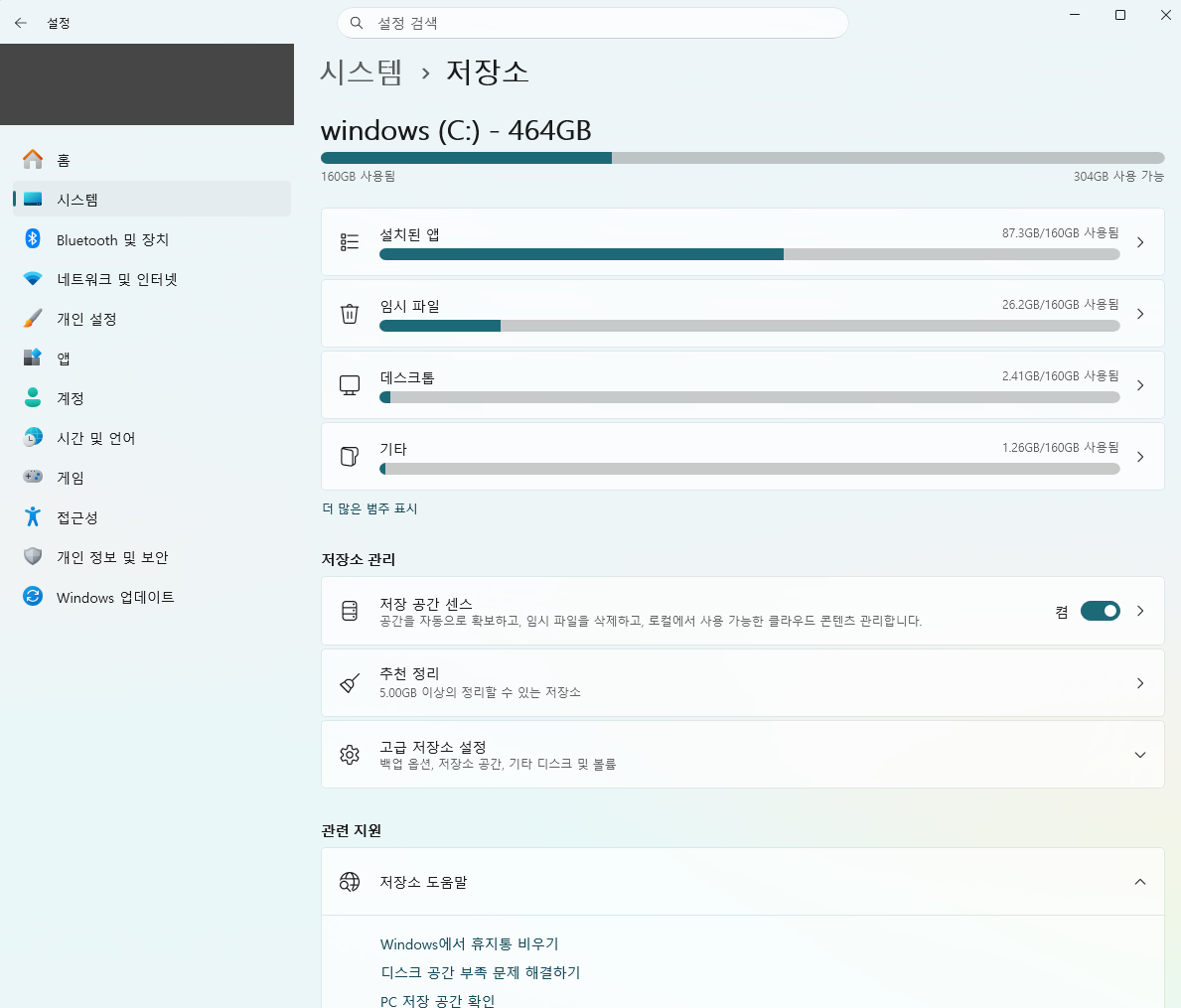Click the 304GB 사용 가능 label
The width and height of the screenshot is (1181, 1008).
tap(1118, 176)
